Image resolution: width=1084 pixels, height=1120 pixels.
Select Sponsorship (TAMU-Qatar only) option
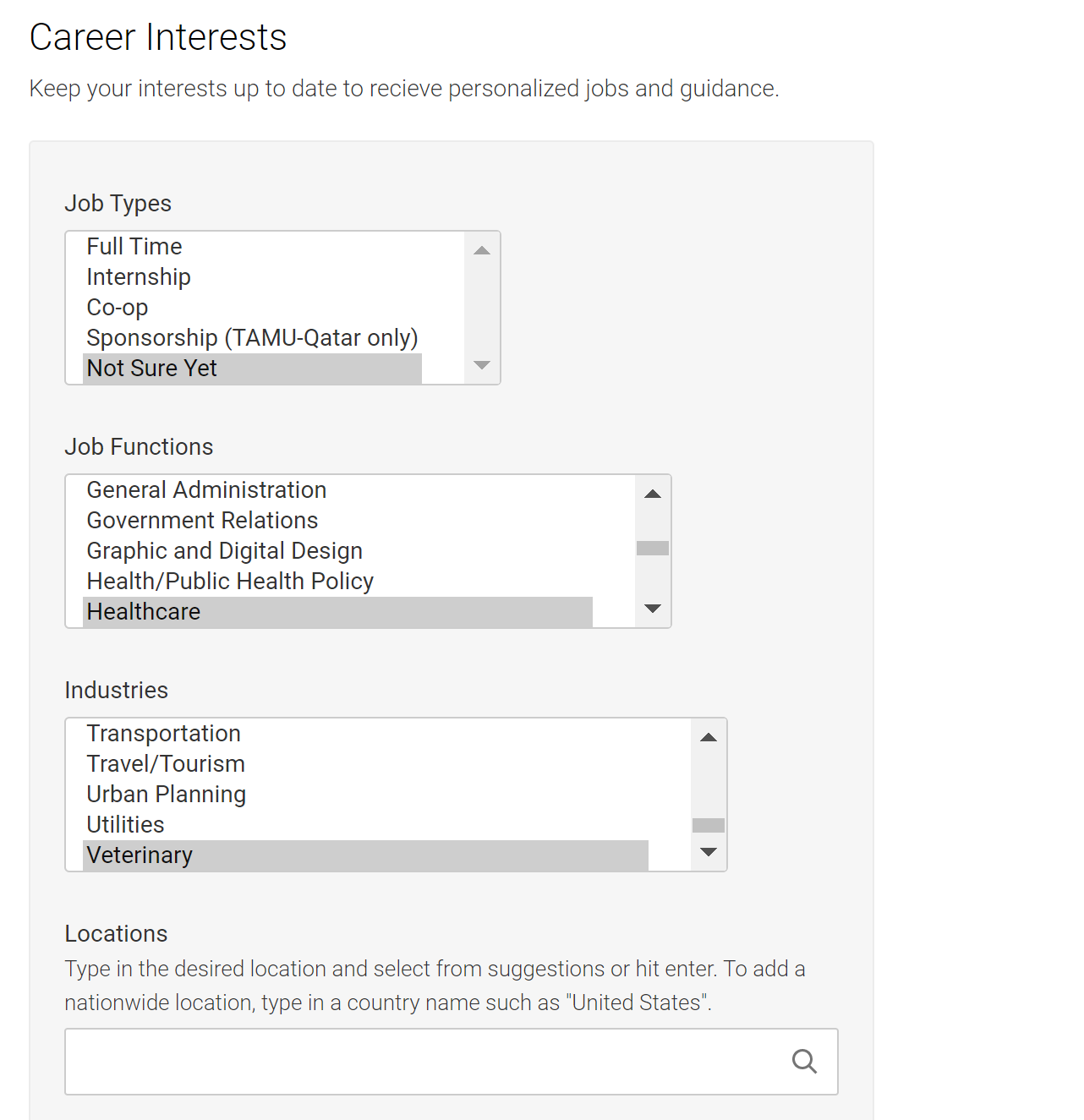tap(252, 338)
